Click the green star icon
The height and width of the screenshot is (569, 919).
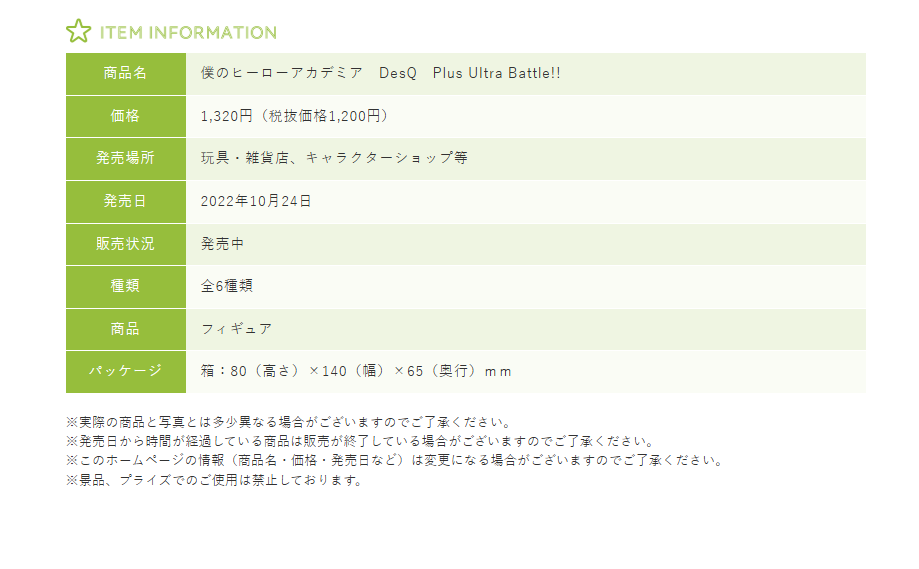coord(78,31)
